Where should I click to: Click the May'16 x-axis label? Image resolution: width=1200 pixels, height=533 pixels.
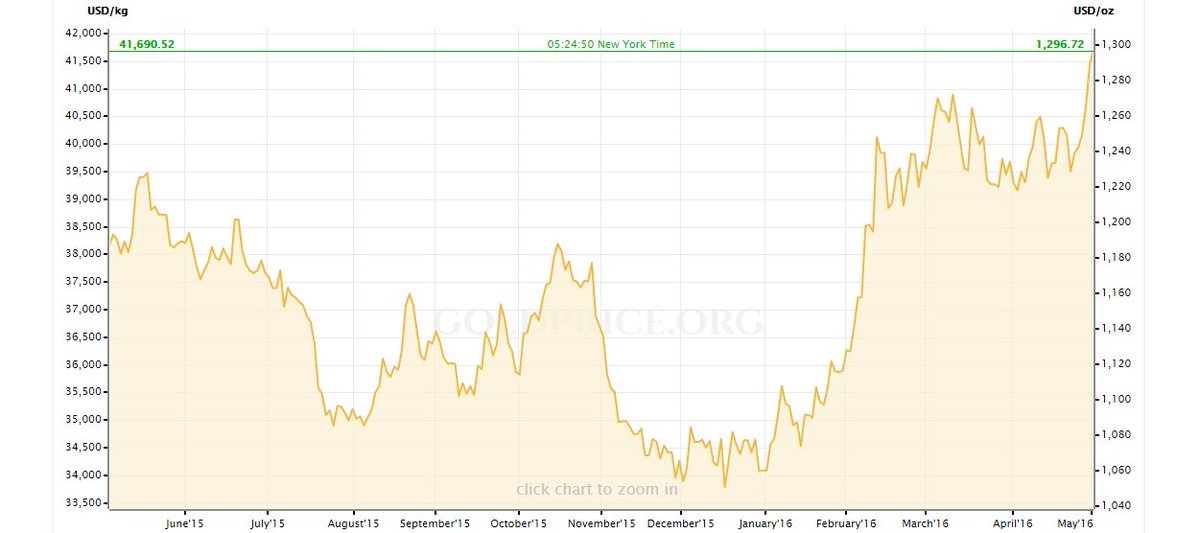coord(1077,522)
